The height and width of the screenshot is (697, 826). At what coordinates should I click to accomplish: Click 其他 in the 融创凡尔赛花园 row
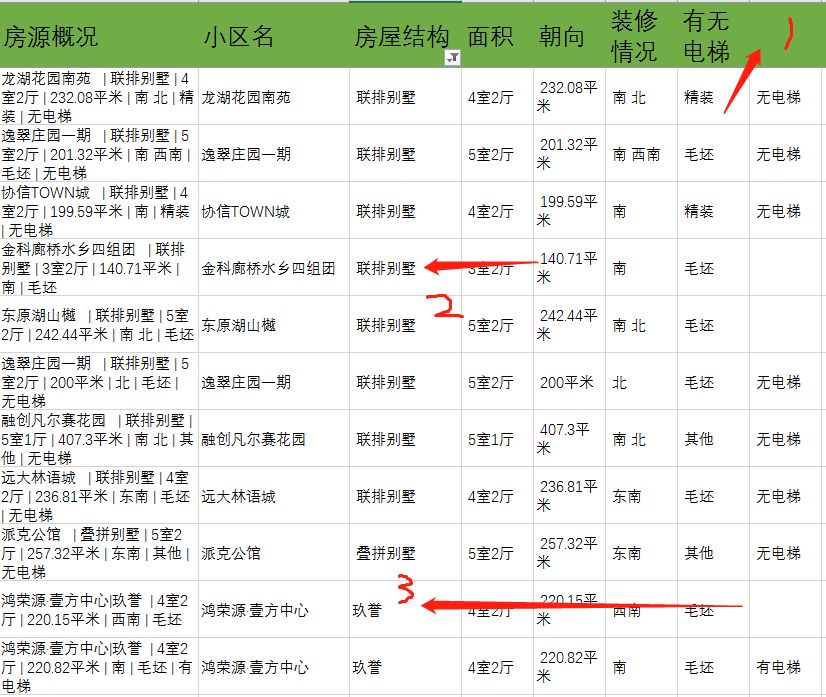click(x=713, y=438)
